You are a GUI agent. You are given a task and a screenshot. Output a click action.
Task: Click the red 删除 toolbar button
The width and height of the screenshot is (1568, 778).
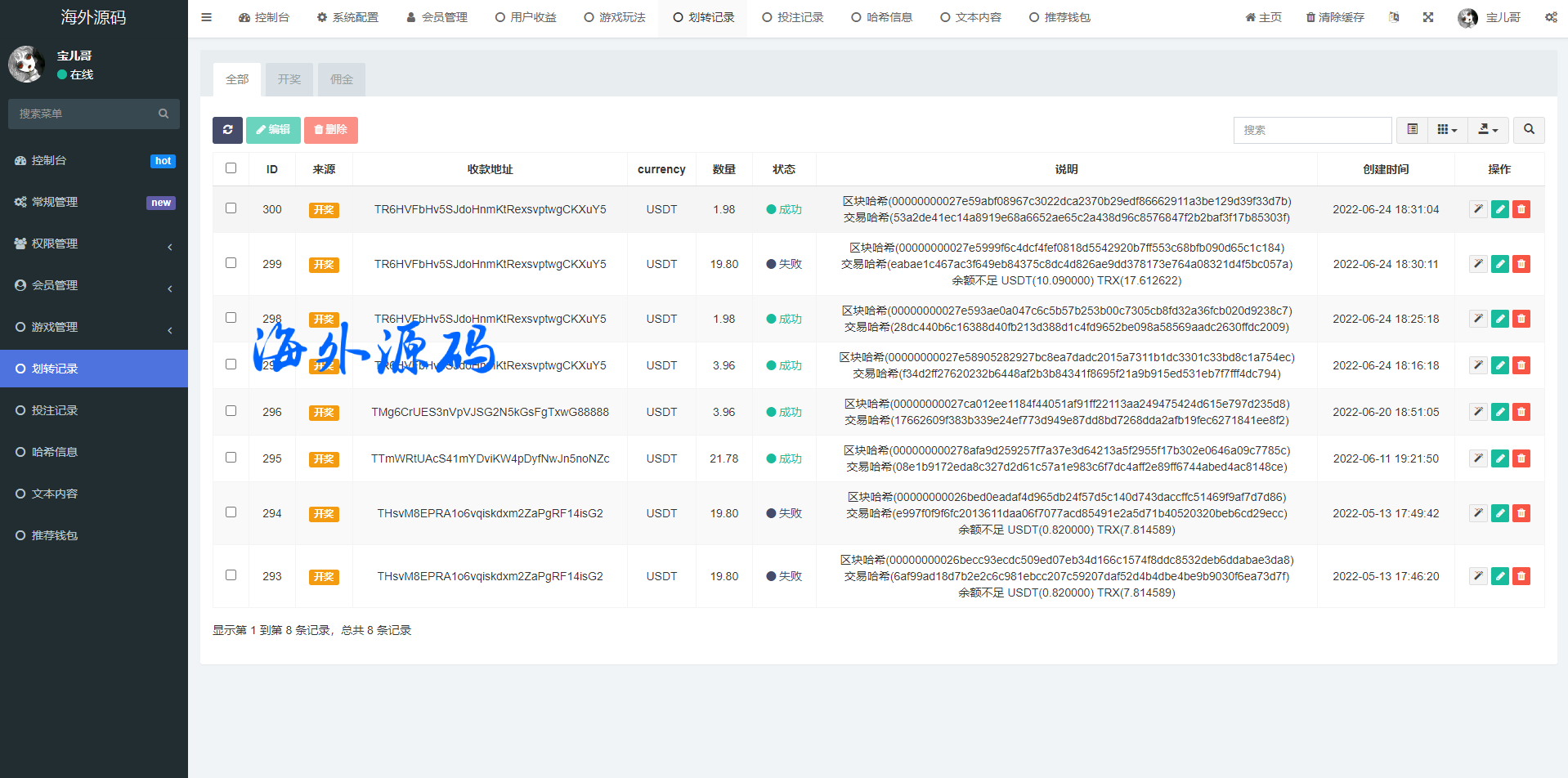click(x=331, y=130)
